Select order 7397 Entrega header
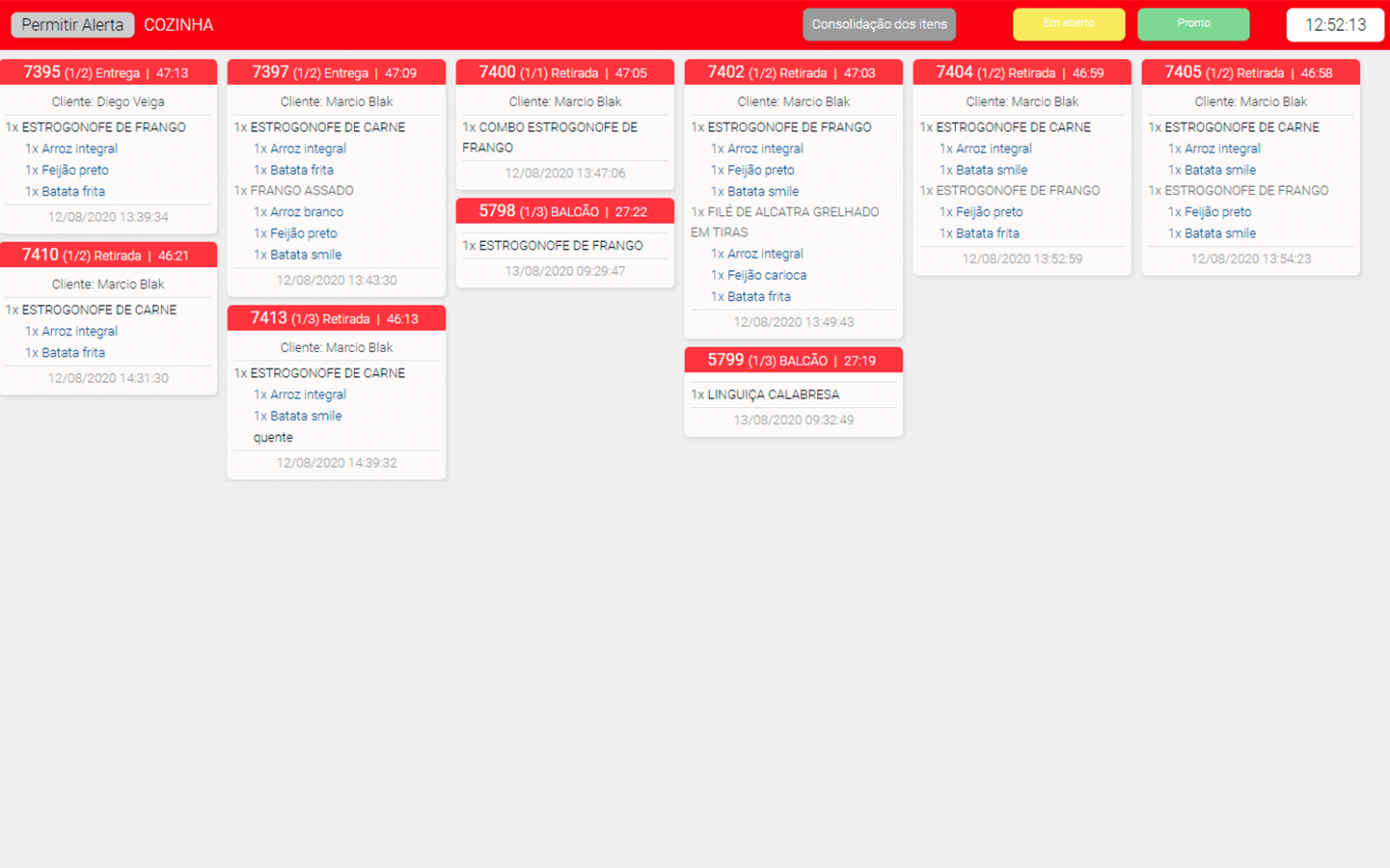Viewport: 1390px width, 868px height. pyautogui.click(x=336, y=72)
